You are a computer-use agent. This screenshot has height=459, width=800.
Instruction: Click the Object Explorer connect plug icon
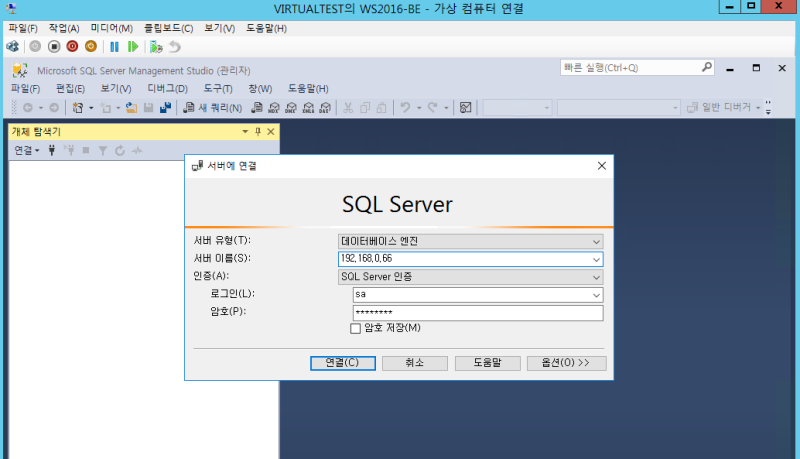[52, 150]
